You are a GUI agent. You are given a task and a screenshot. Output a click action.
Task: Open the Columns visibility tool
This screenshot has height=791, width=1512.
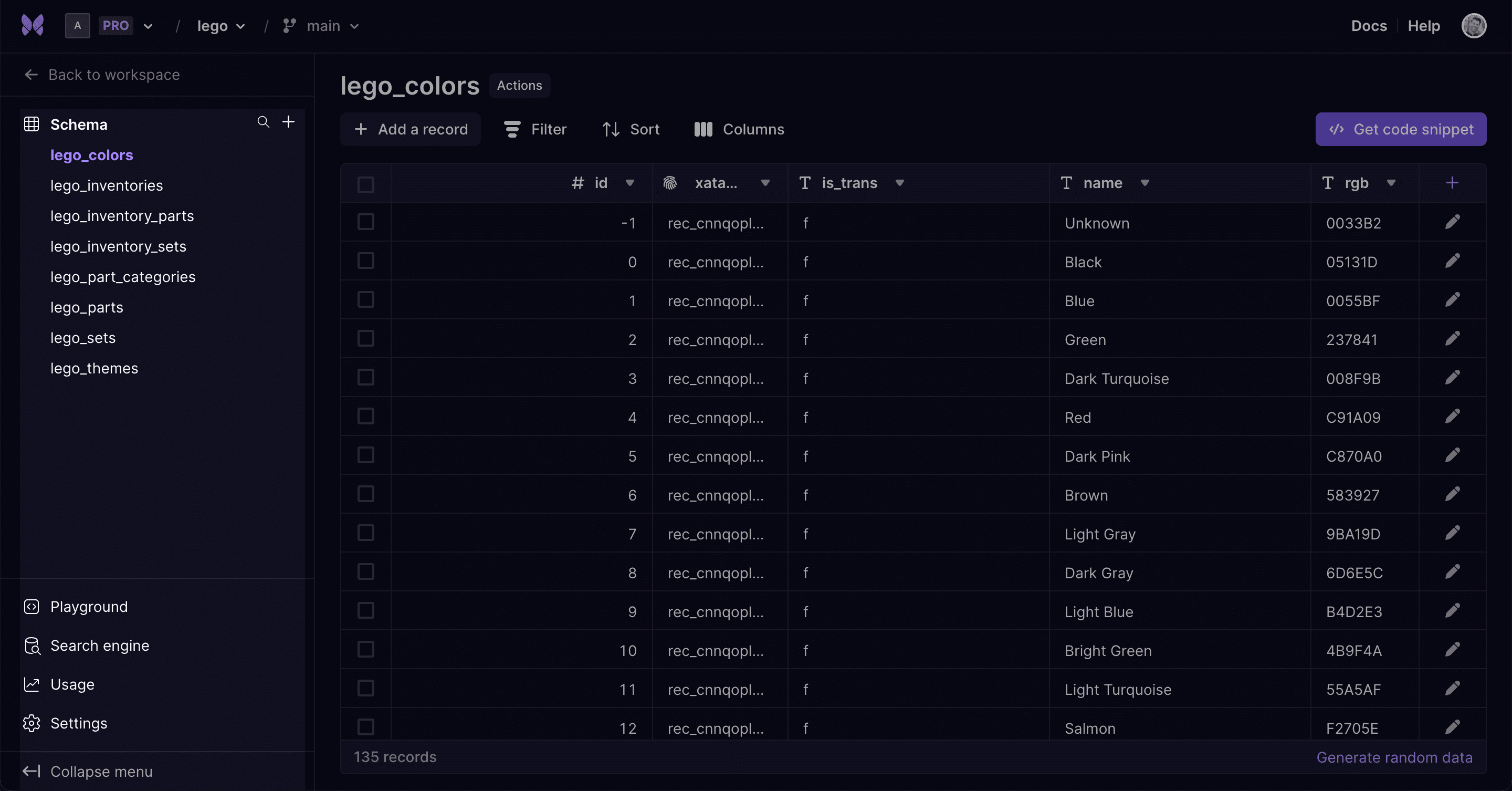[x=739, y=129]
